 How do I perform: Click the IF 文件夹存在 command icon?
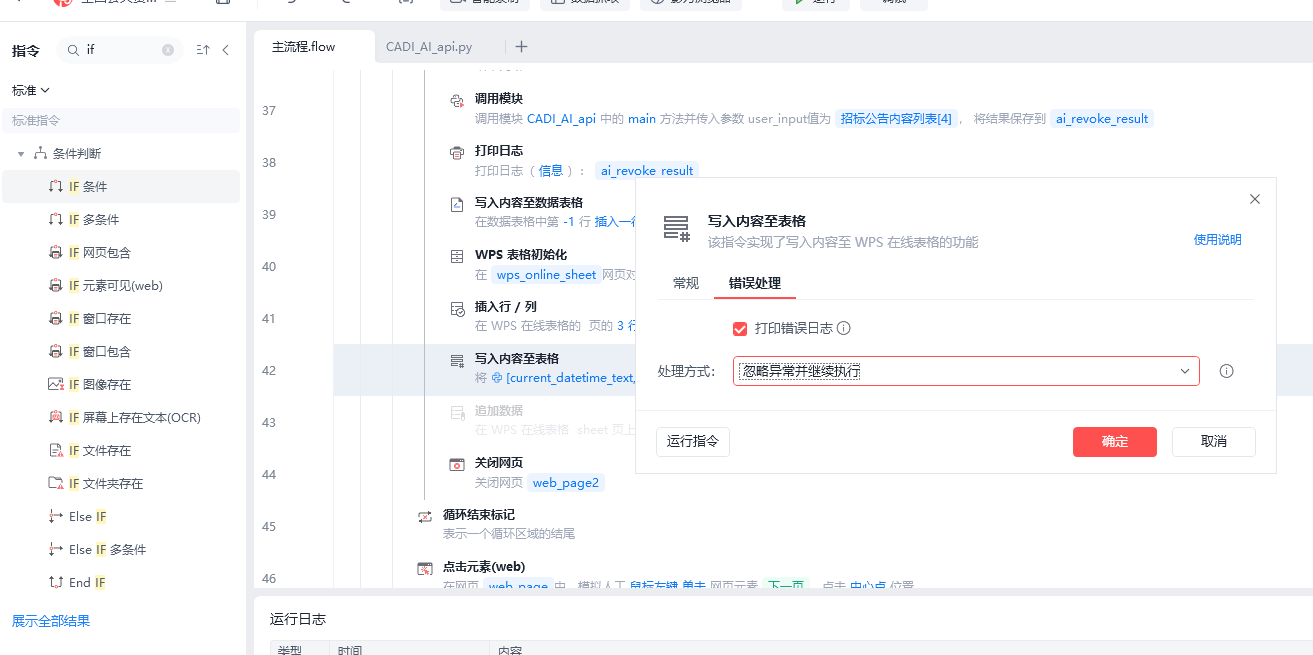[56, 484]
